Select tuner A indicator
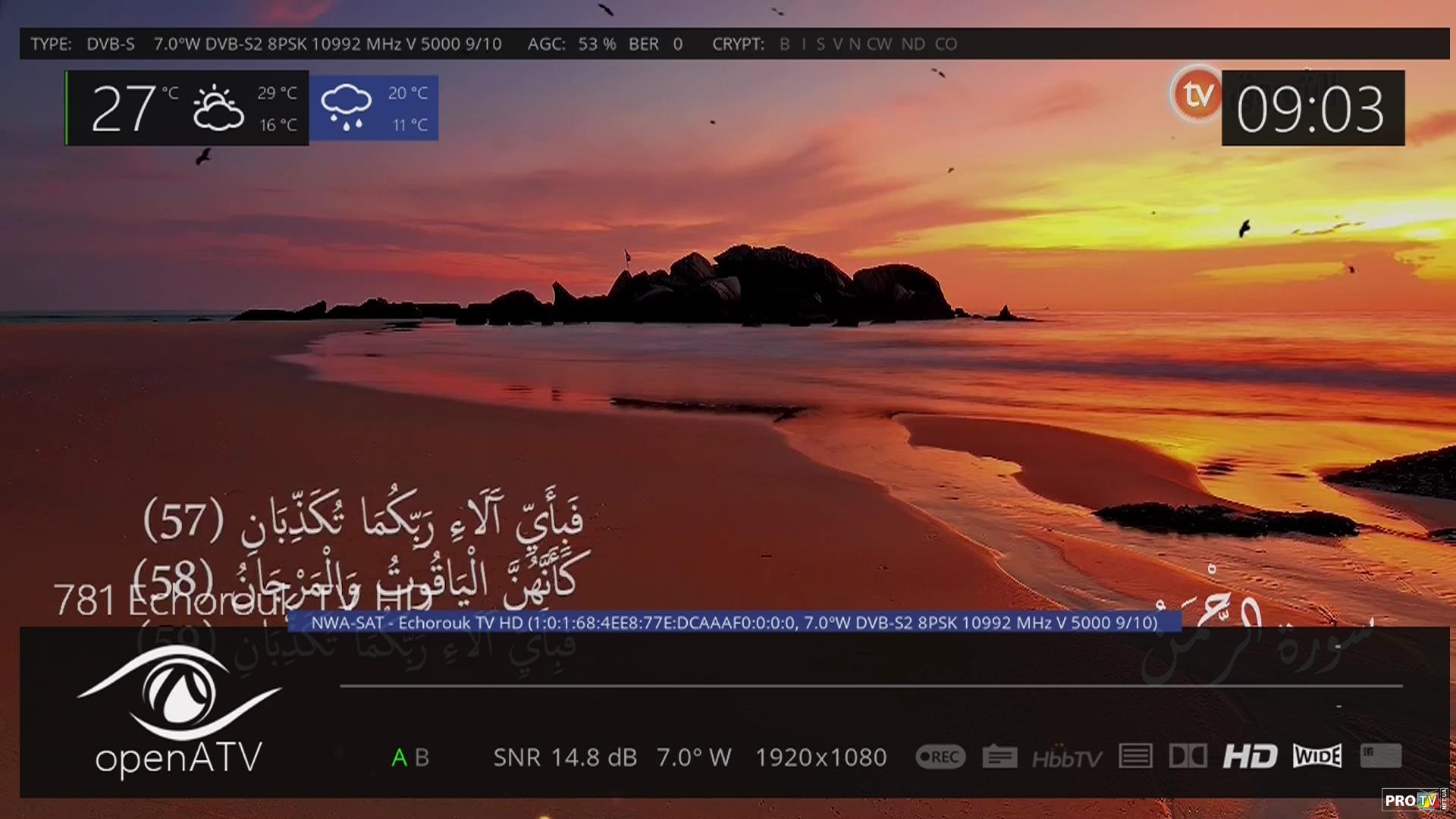 (399, 758)
